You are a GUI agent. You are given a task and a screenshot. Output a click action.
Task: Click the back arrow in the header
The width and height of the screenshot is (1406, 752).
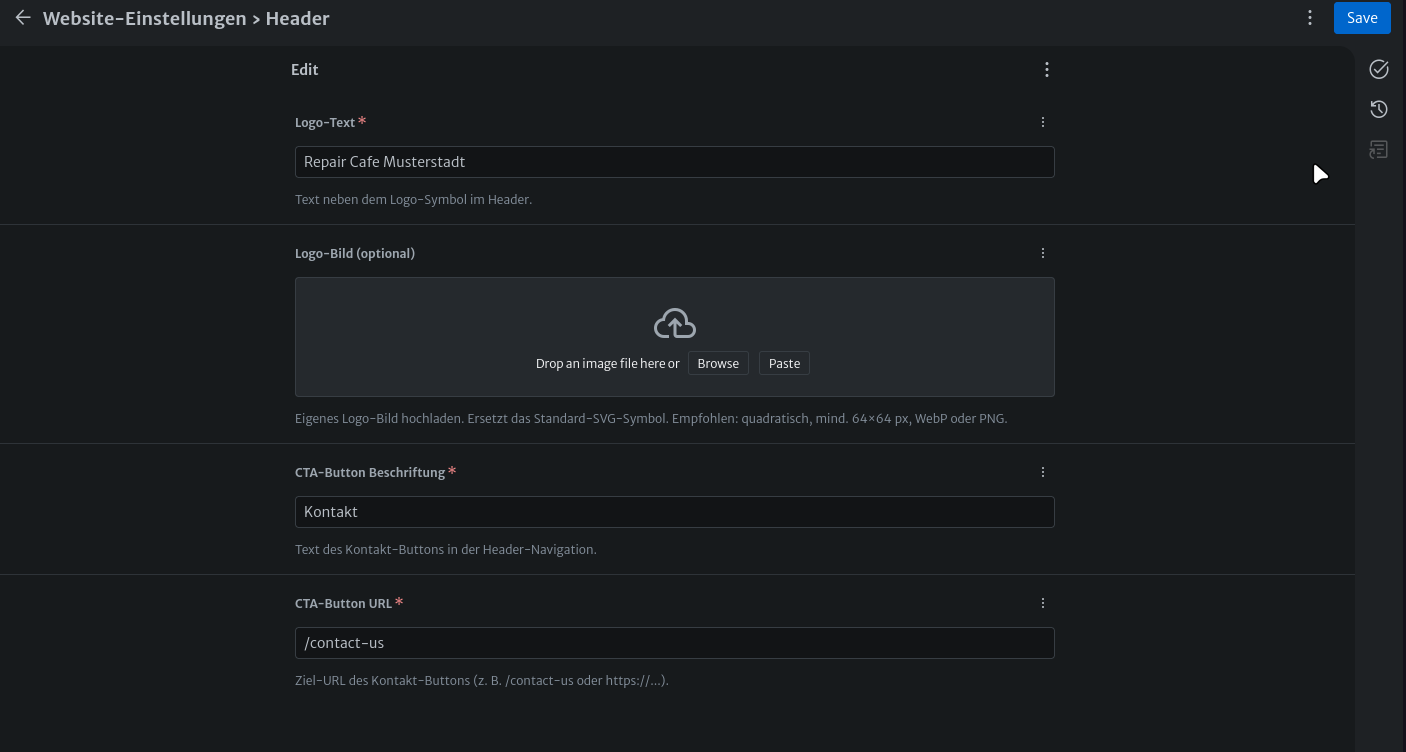coord(23,18)
